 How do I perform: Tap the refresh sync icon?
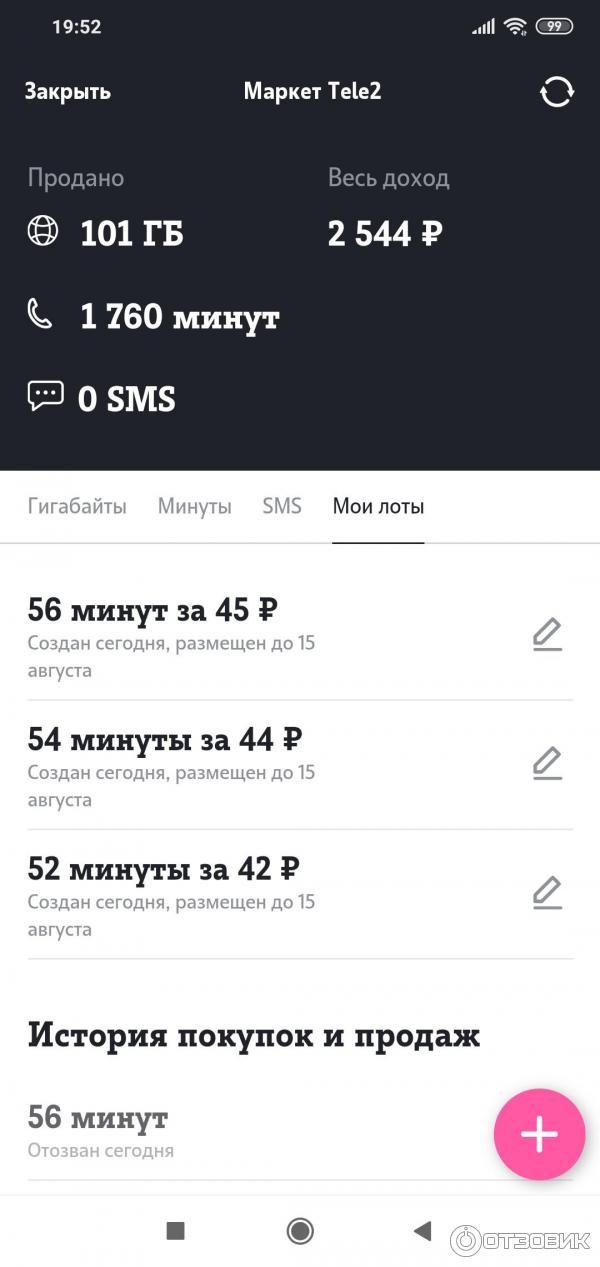coord(557,92)
